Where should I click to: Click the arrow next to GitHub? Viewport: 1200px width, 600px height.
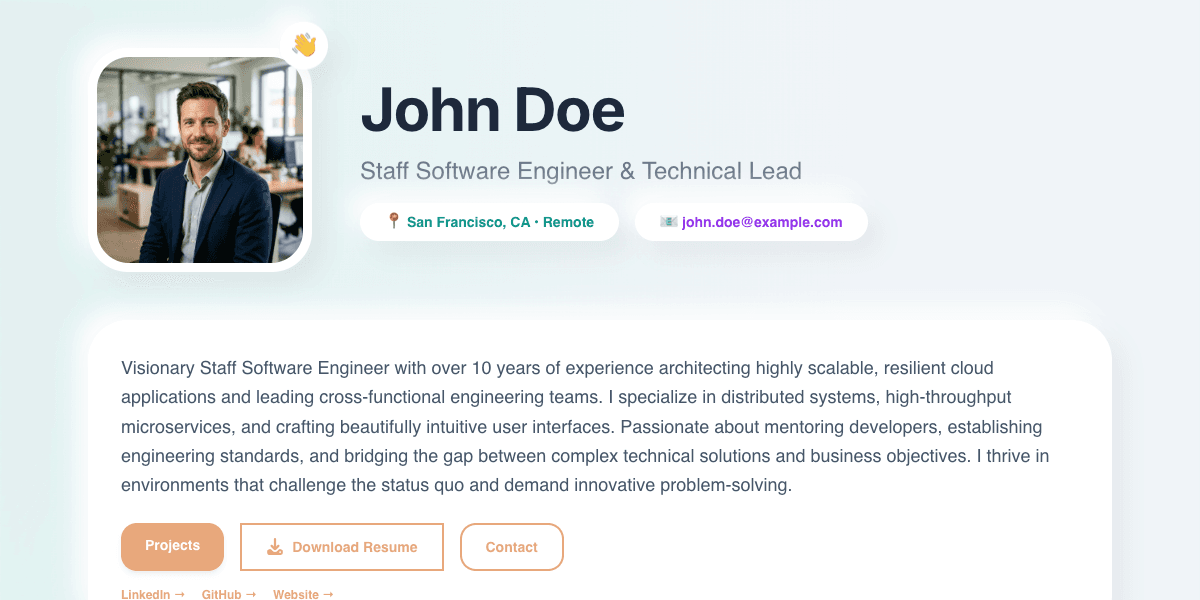pyautogui.click(x=251, y=594)
